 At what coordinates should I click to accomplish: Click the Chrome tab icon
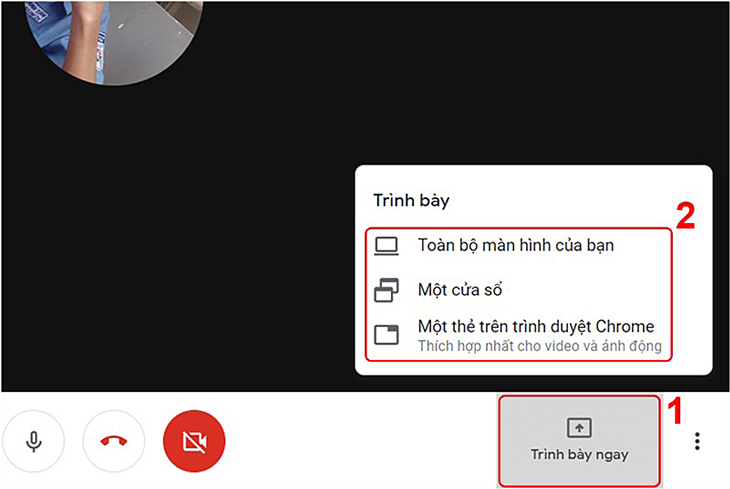click(386, 336)
